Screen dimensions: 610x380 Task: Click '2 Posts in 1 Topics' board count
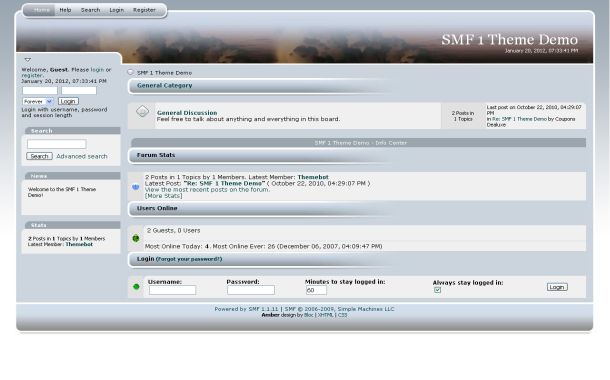(463, 116)
